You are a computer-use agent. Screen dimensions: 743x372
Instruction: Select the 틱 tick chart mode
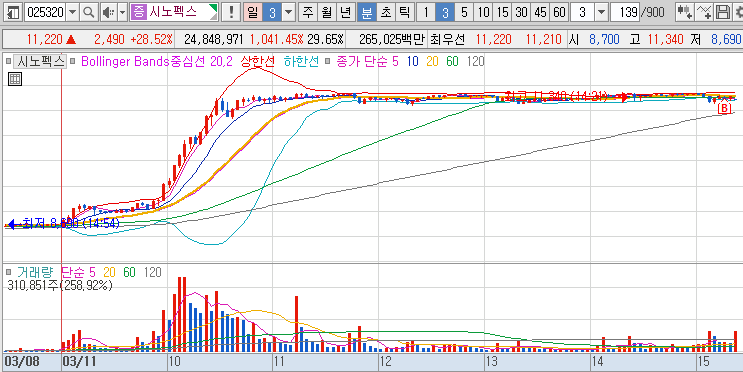pos(404,12)
